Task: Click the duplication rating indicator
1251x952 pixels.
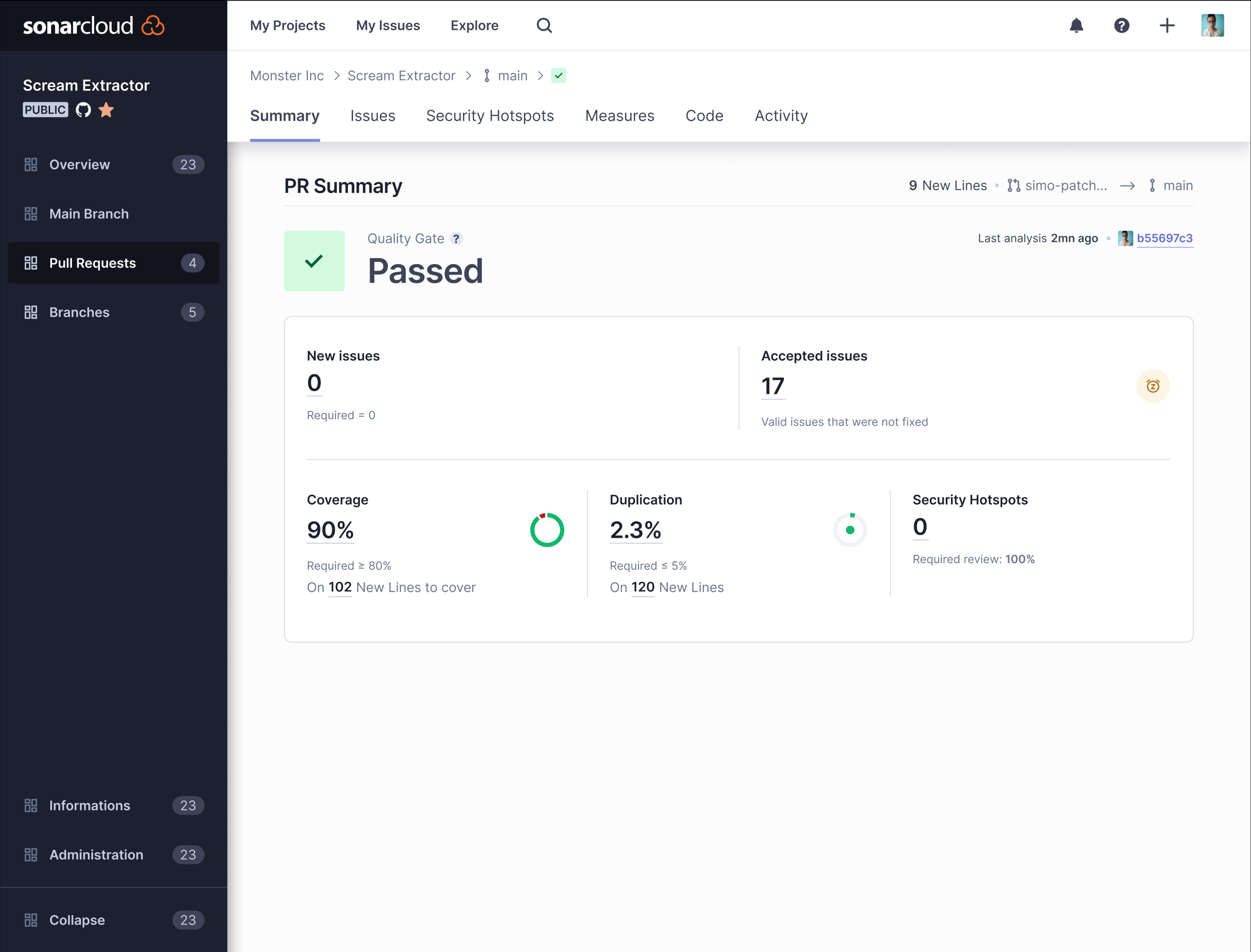Action: tap(850, 530)
